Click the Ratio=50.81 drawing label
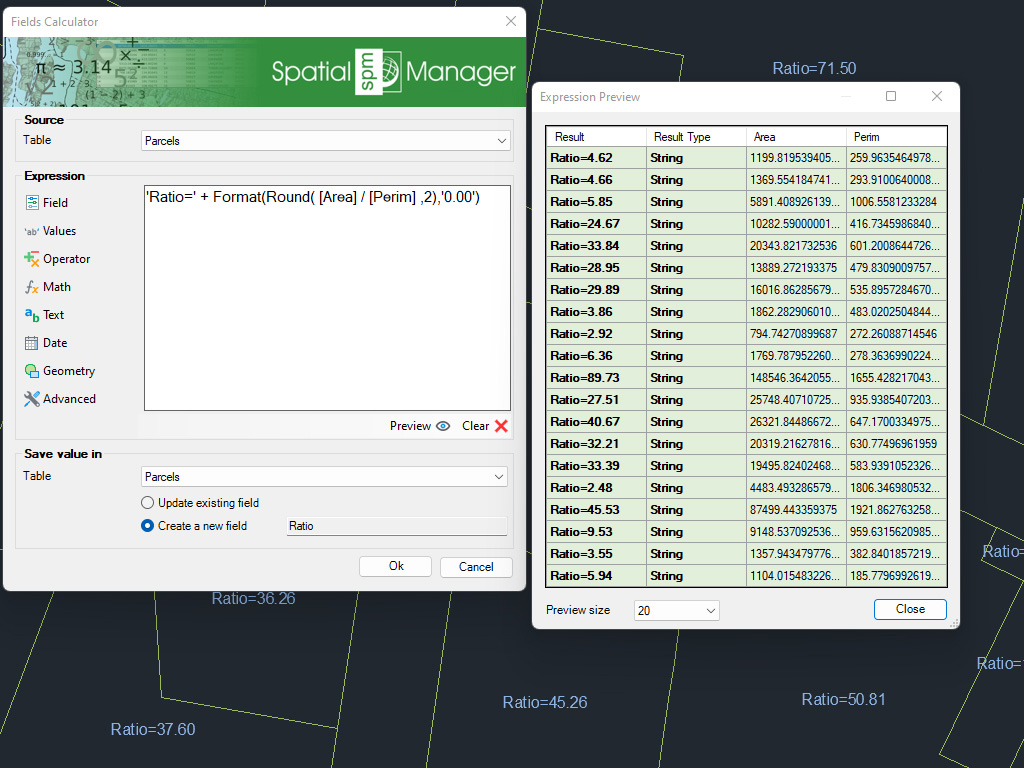1024x768 pixels. click(x=844, y=700)
